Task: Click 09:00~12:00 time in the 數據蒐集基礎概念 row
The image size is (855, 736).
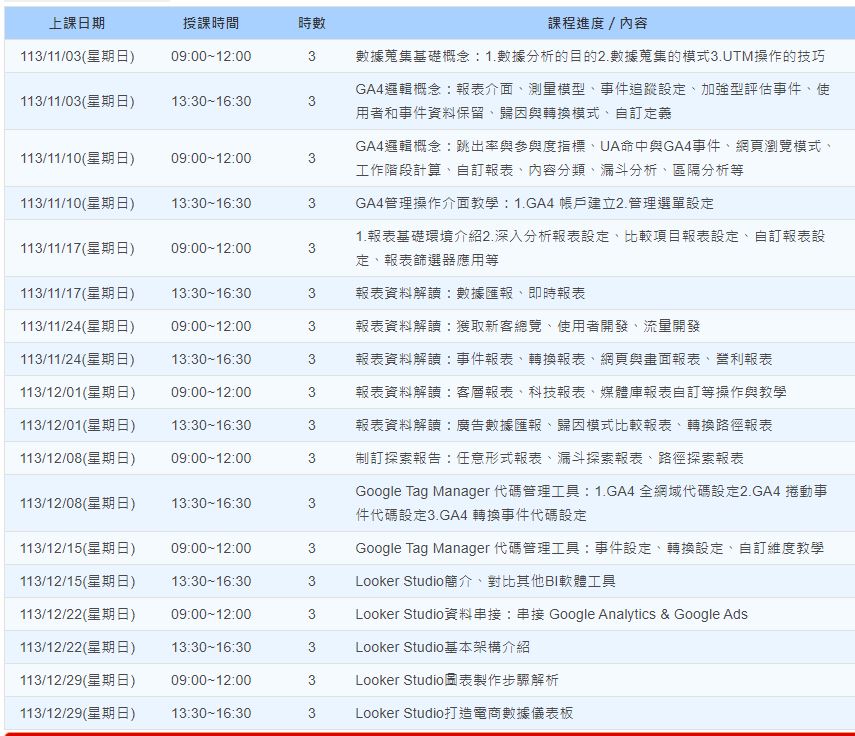Action: [211, 56]
